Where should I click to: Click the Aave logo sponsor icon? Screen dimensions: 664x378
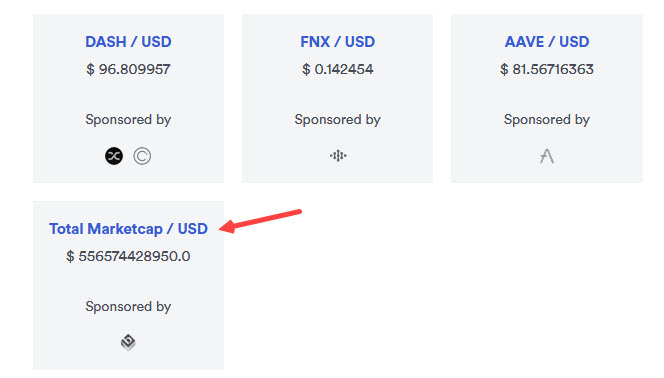547,156
